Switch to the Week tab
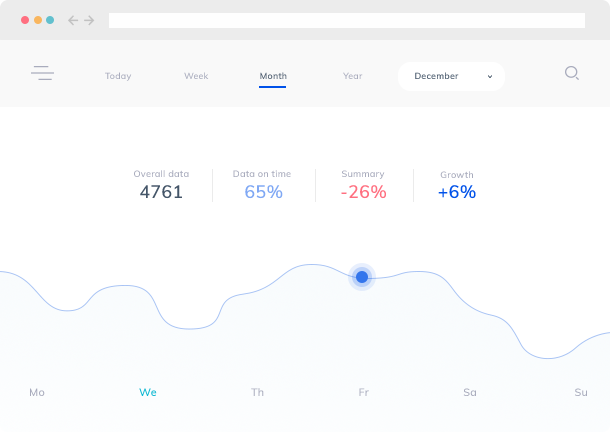 coord(196,76)
